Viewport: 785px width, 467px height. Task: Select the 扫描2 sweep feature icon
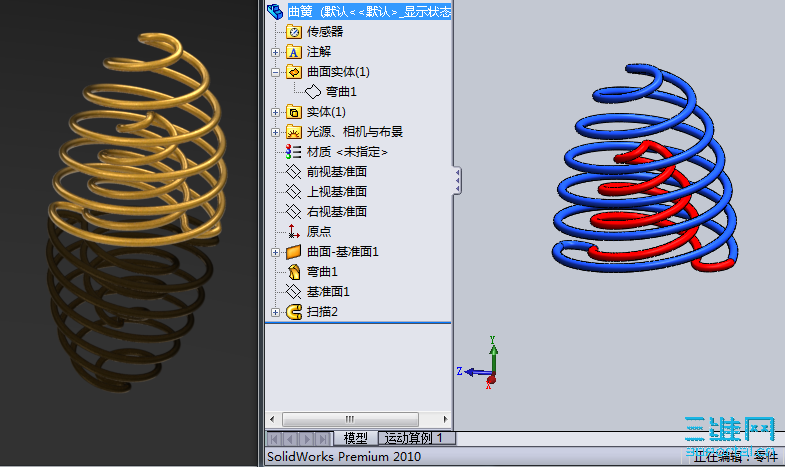tap(294, 312)
